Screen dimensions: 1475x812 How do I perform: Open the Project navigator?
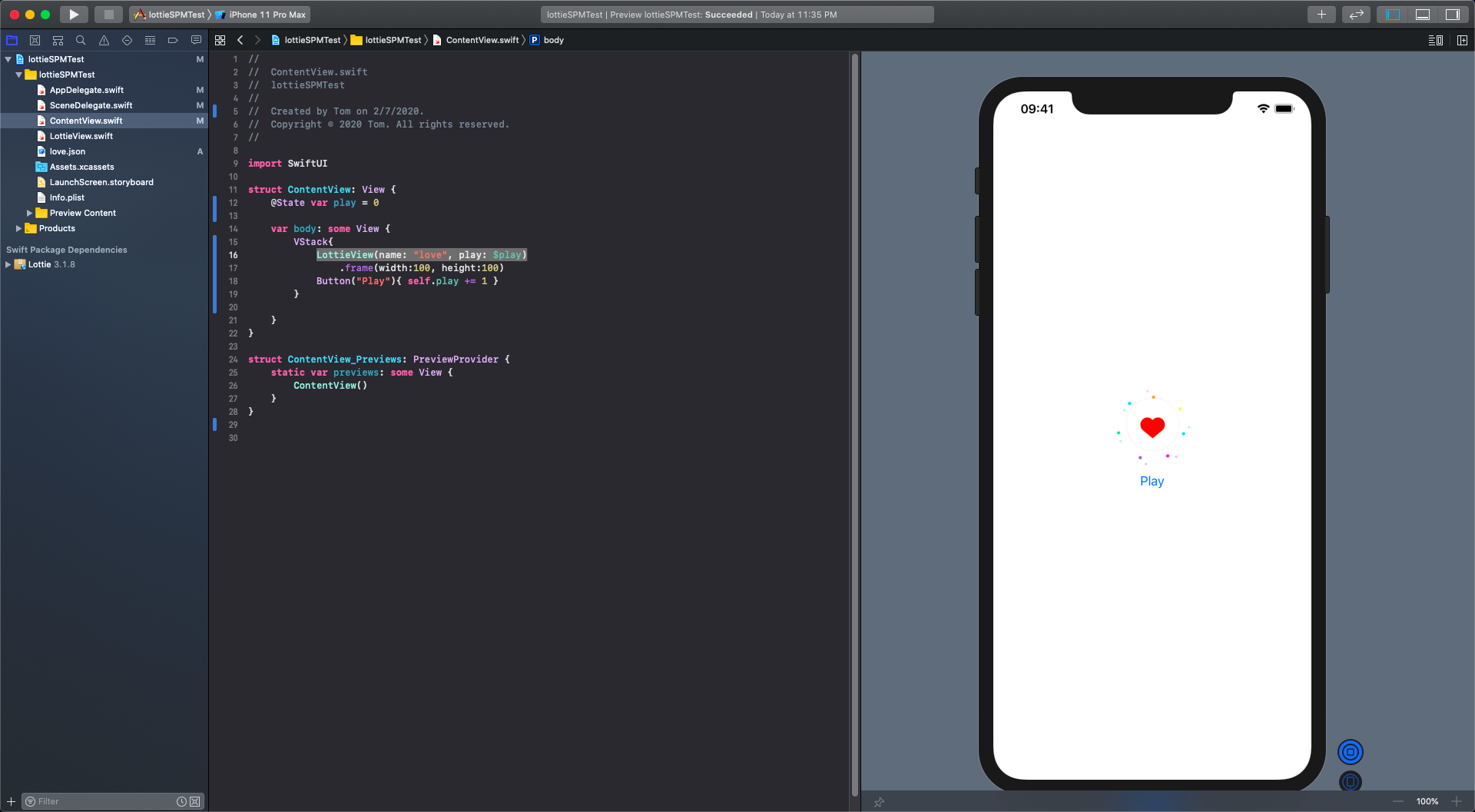[x=12, y=40]
